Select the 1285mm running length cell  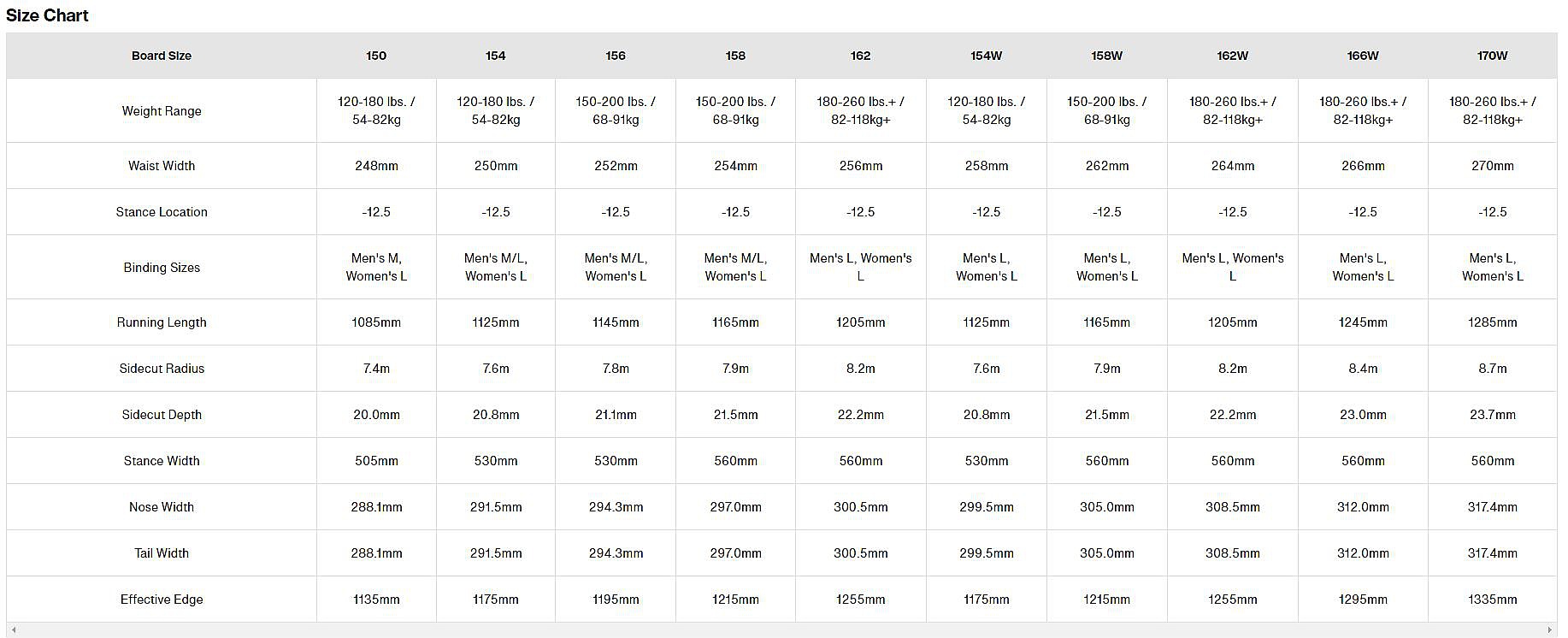click(x=1492, y=322)
